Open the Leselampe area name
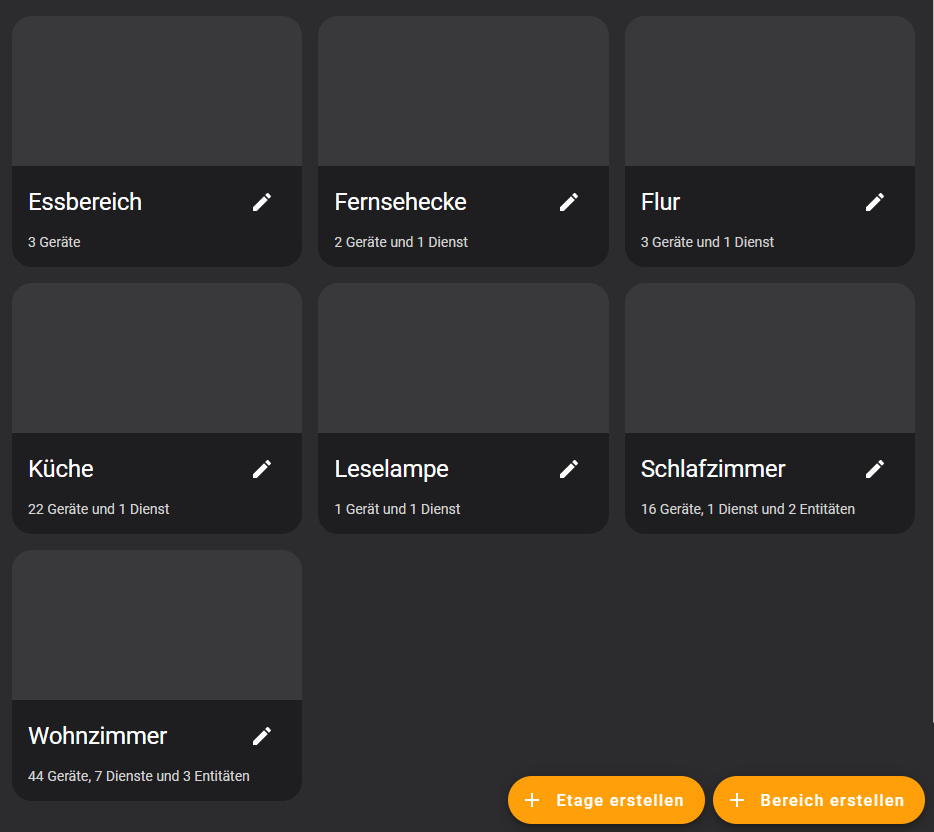This screenshot has width=934, height=832. pyautogui.click(x=391, y=469)
